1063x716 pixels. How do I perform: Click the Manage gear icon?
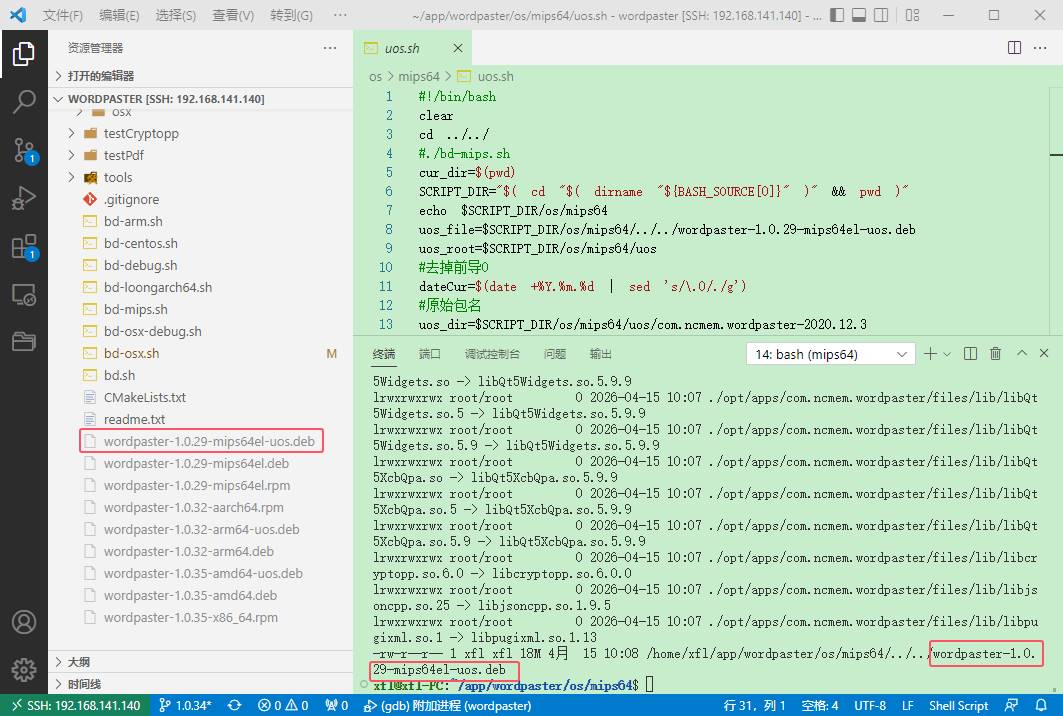(23, 669)
